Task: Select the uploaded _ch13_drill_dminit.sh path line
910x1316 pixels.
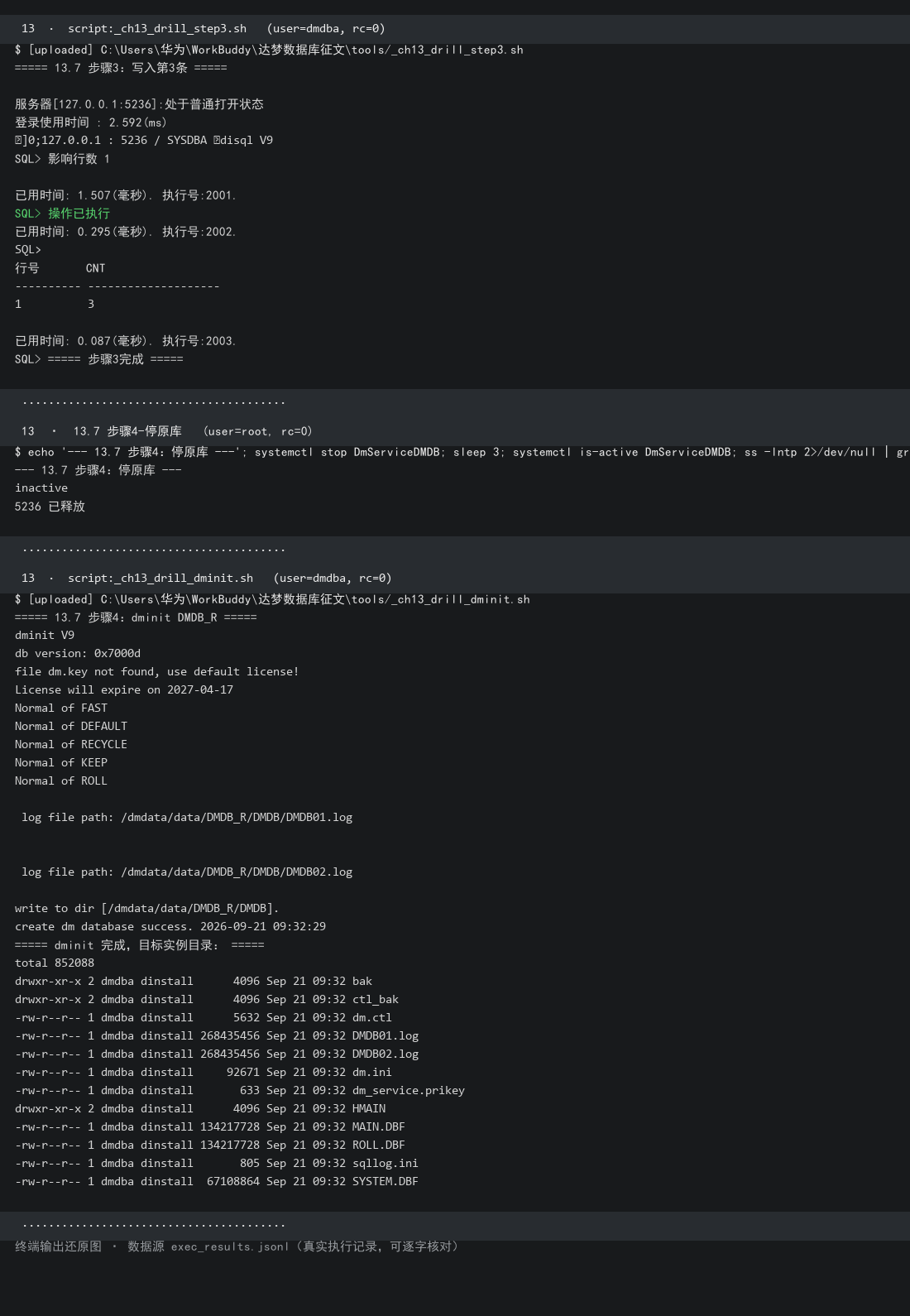Action: pos(272,599)
